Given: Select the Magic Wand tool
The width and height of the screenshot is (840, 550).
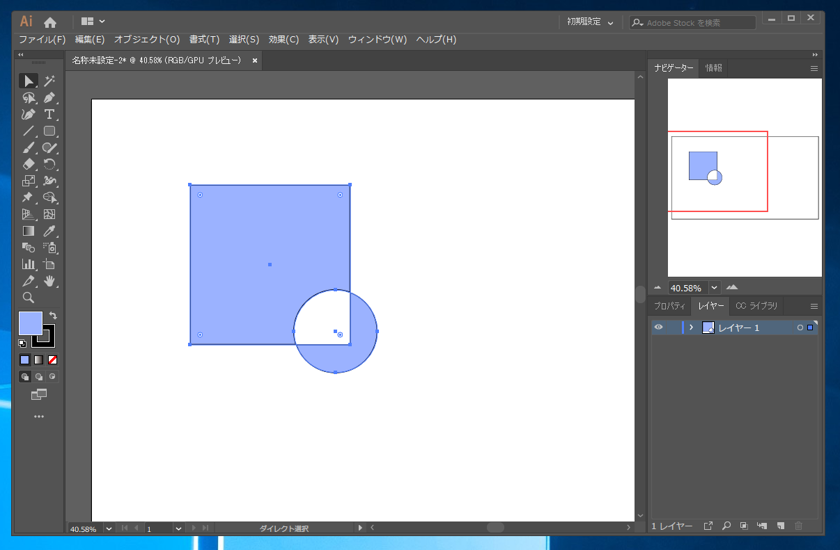Looking at the screenshot, I should pos(49,81).
